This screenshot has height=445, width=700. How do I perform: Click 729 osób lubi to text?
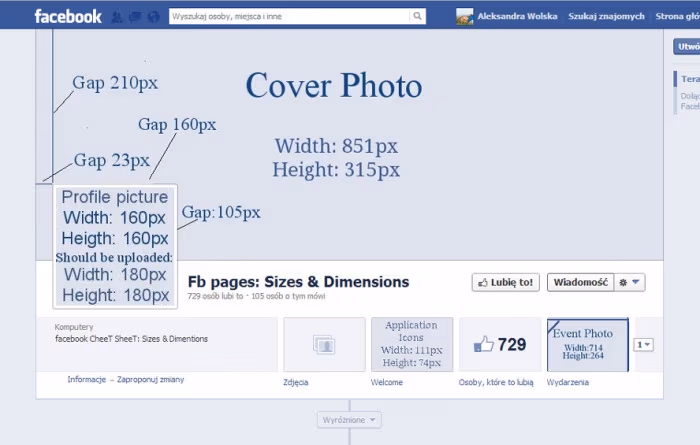215,296
